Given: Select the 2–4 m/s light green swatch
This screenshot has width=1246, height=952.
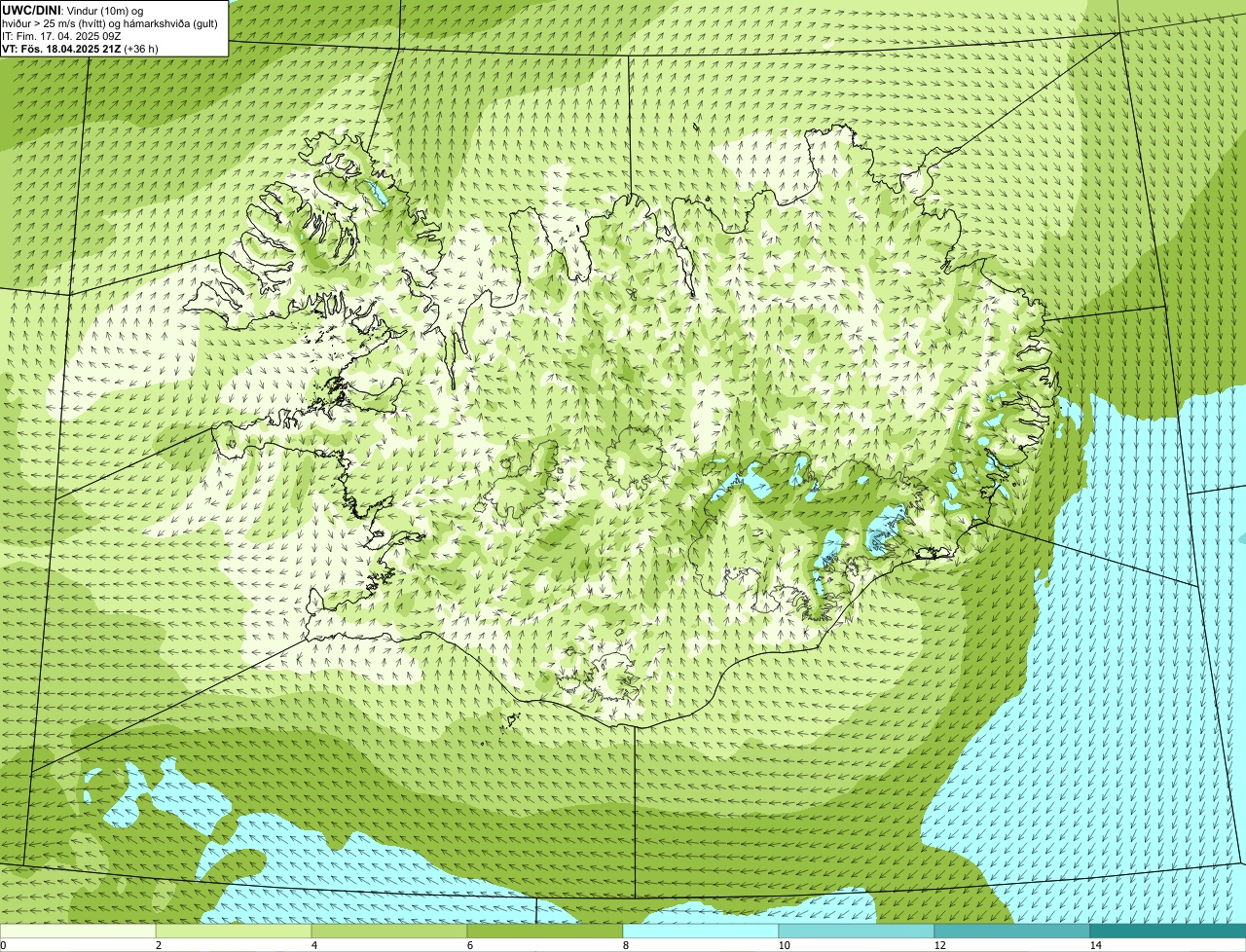Looking at the screenshot, I should pyautogui.click(x=234, y=931).
